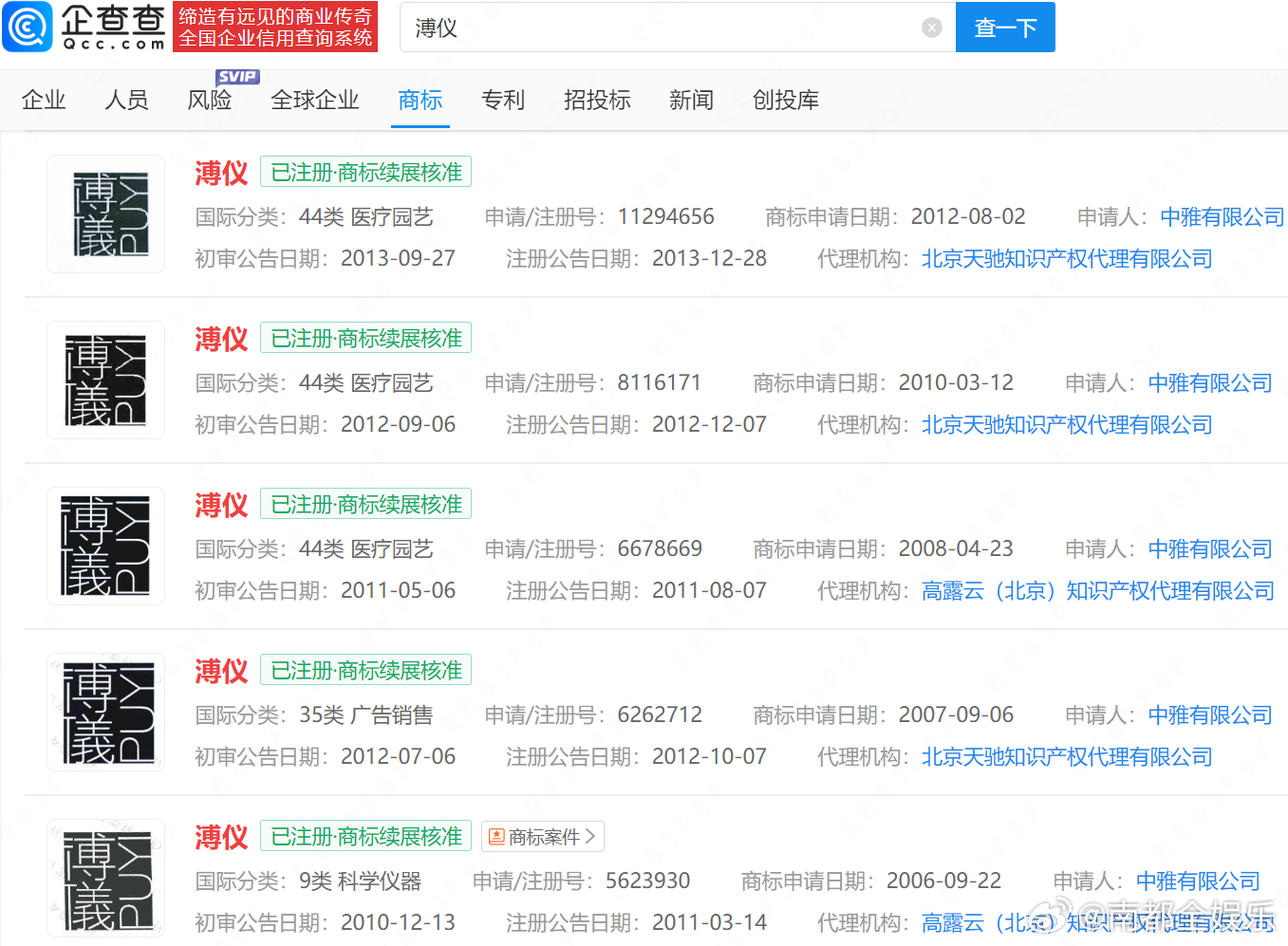This screenshot has height=946, width=1288.
Task: Click status tag 已注册·商标续展核准 for 6262712
Action: [366, 670]
